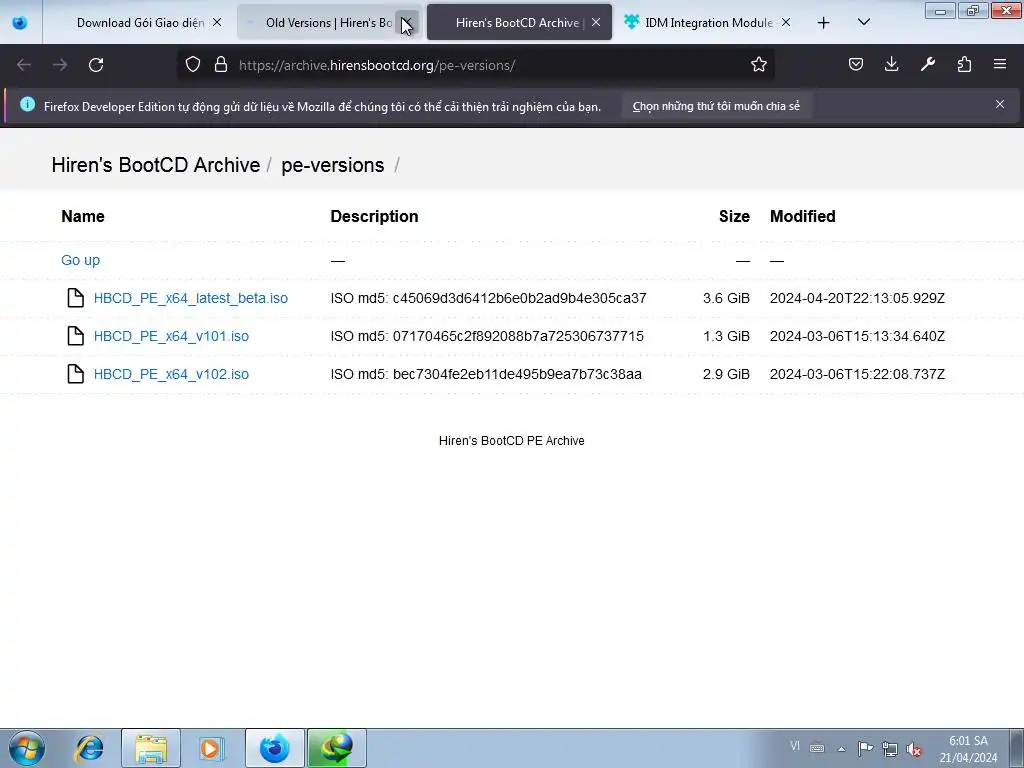Select md5 text 07170465c2f892088b7a725306737715
Viewport: 1024px width, 768px height.
519,336
